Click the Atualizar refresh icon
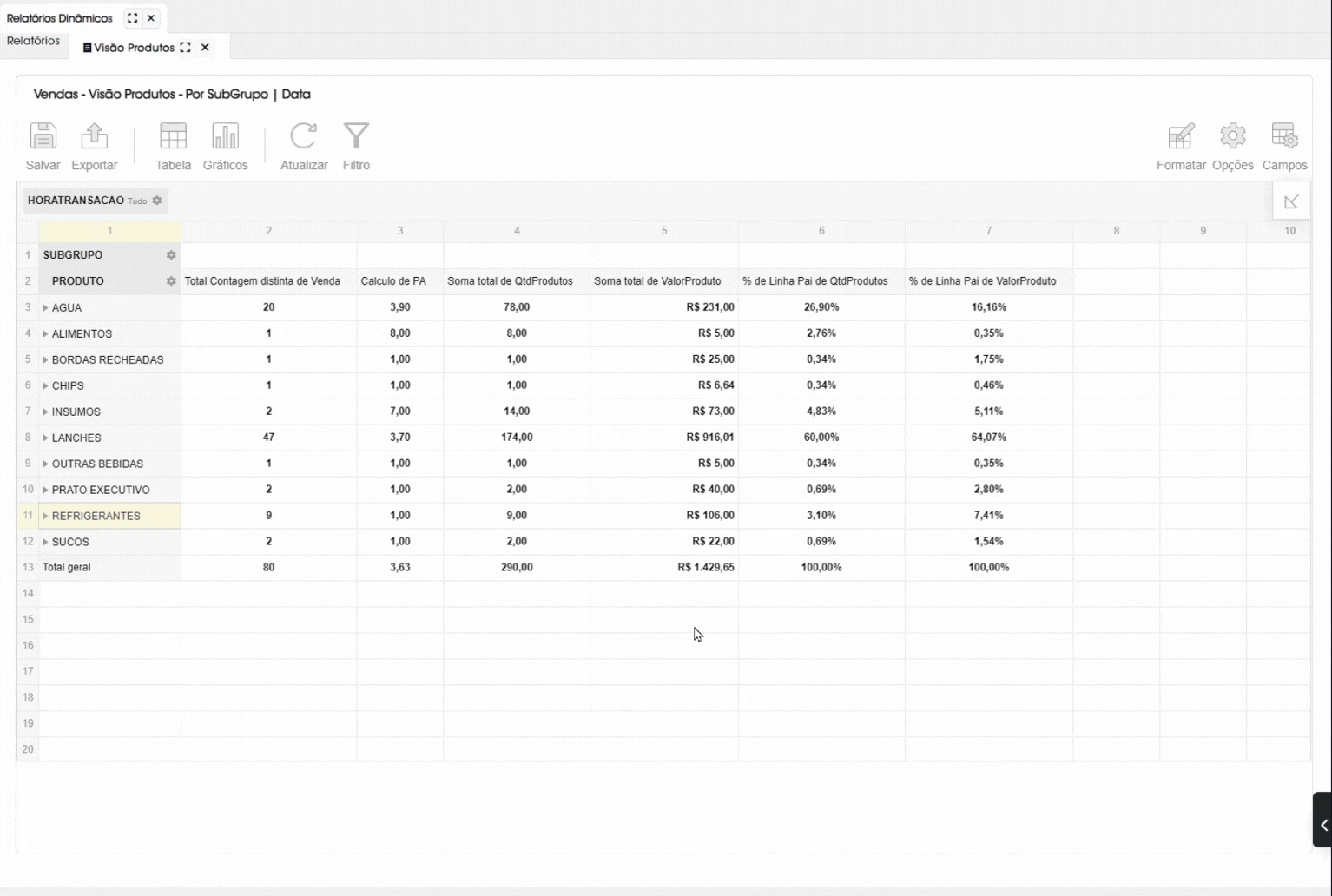 pos(303,136)
